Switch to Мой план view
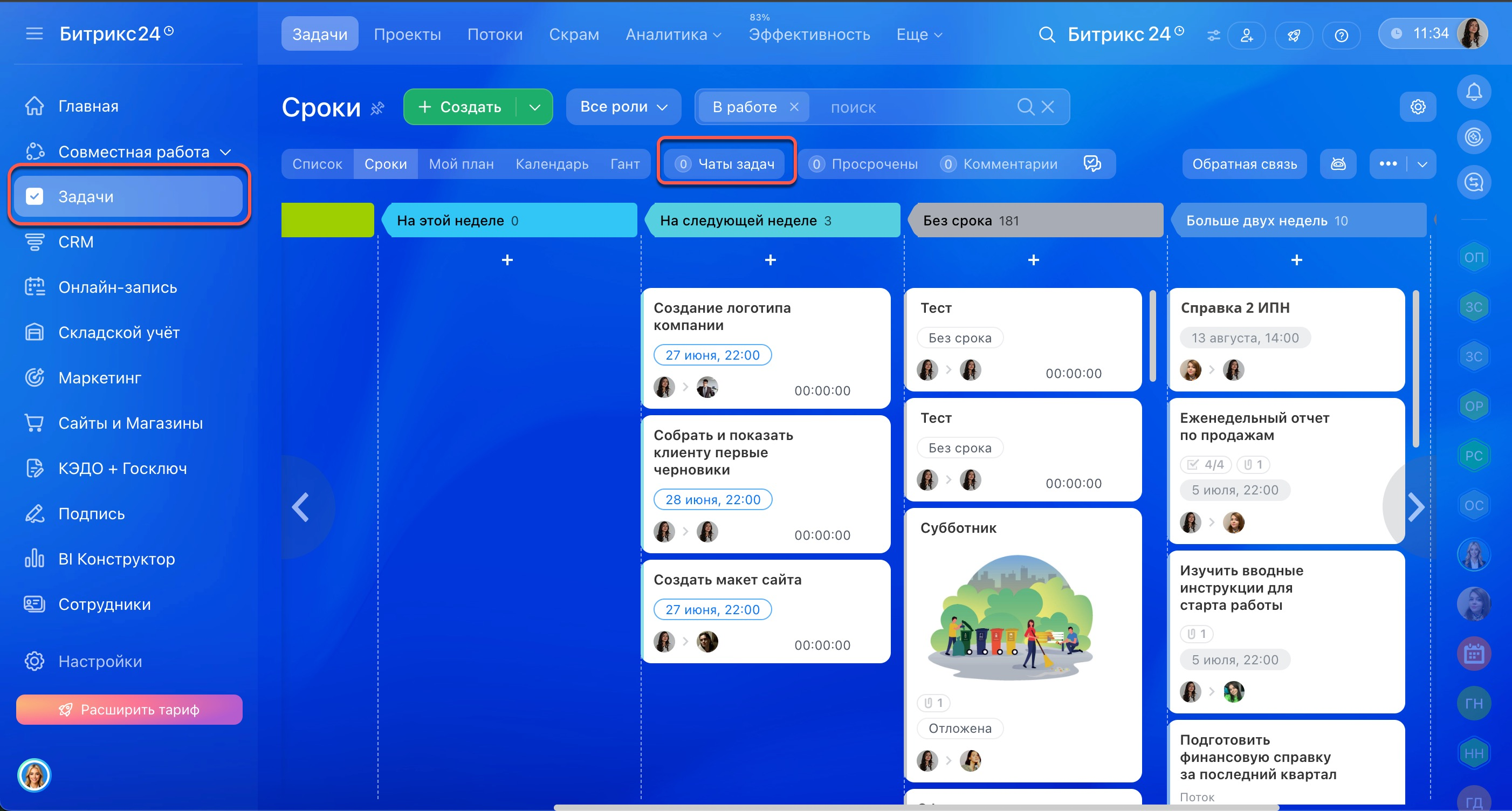 point(461,164)
